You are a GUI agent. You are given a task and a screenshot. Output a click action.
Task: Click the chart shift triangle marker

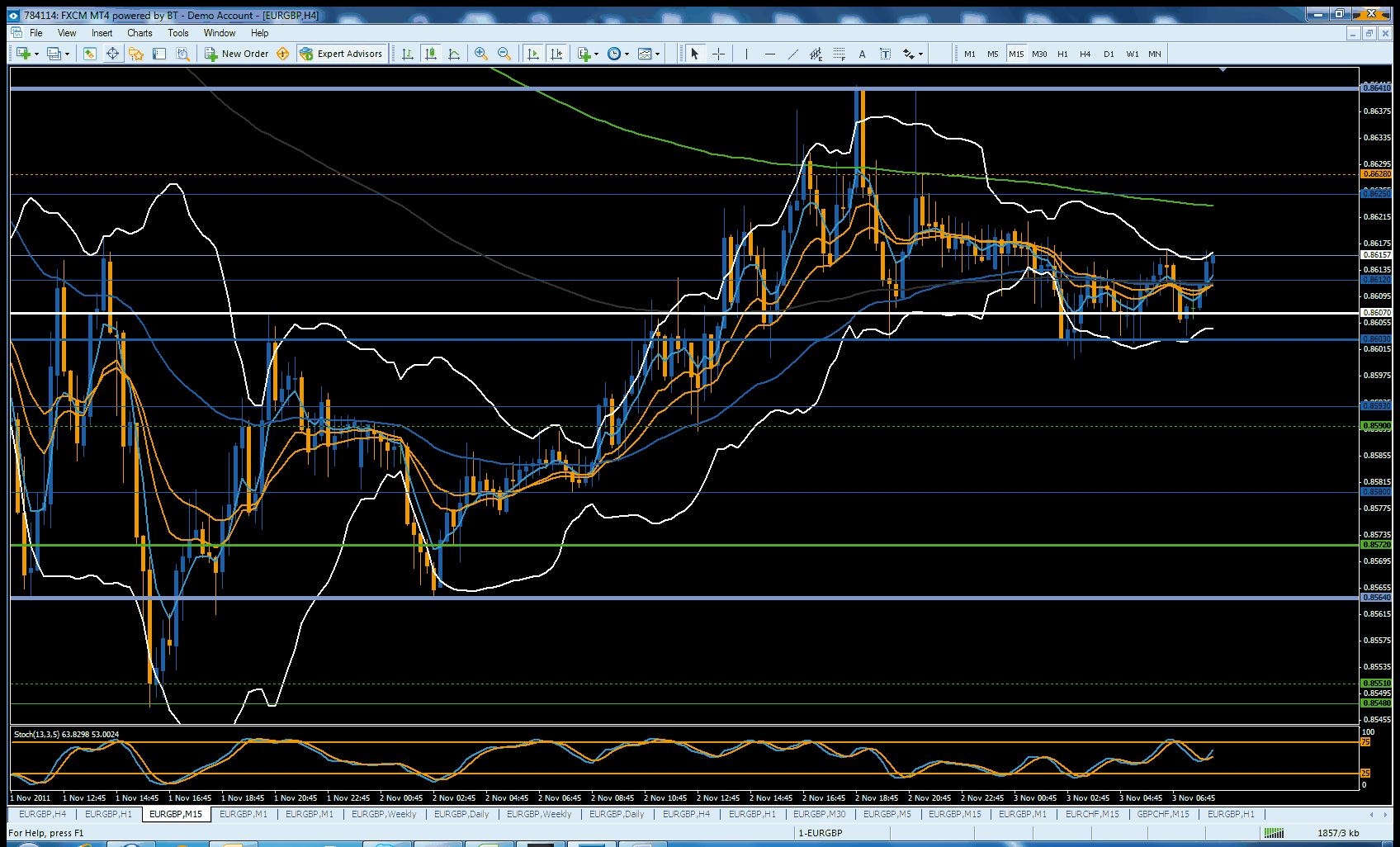(x=1223, y=70)
